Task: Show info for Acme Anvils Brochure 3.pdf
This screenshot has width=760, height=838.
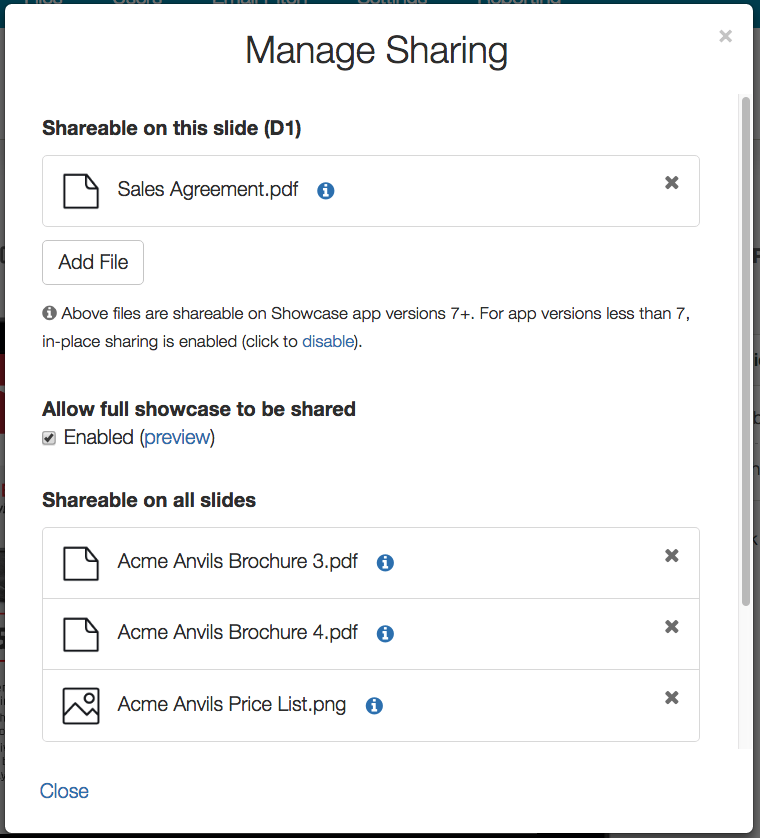Action: [x=385, y=563]
